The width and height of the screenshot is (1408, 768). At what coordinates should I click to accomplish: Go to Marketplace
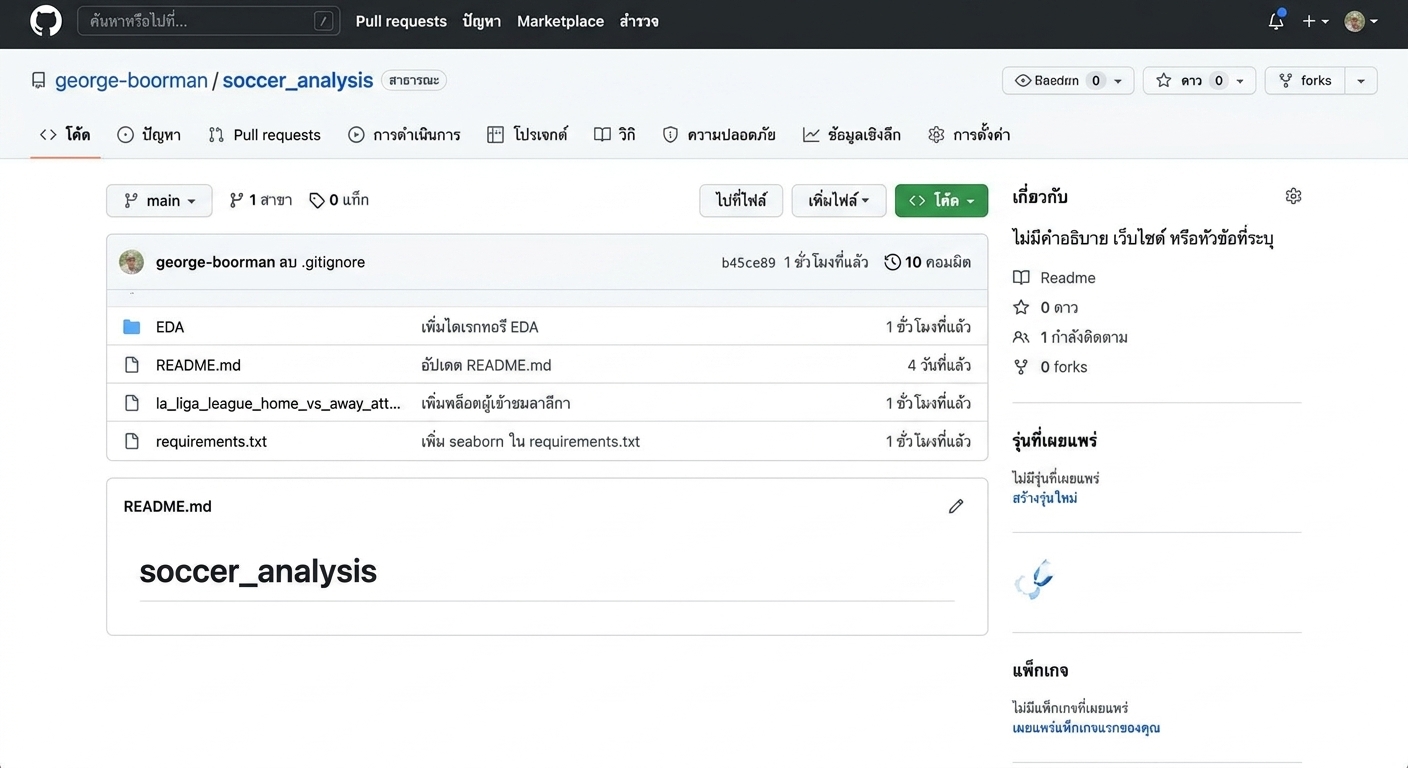tap(560, 21)
